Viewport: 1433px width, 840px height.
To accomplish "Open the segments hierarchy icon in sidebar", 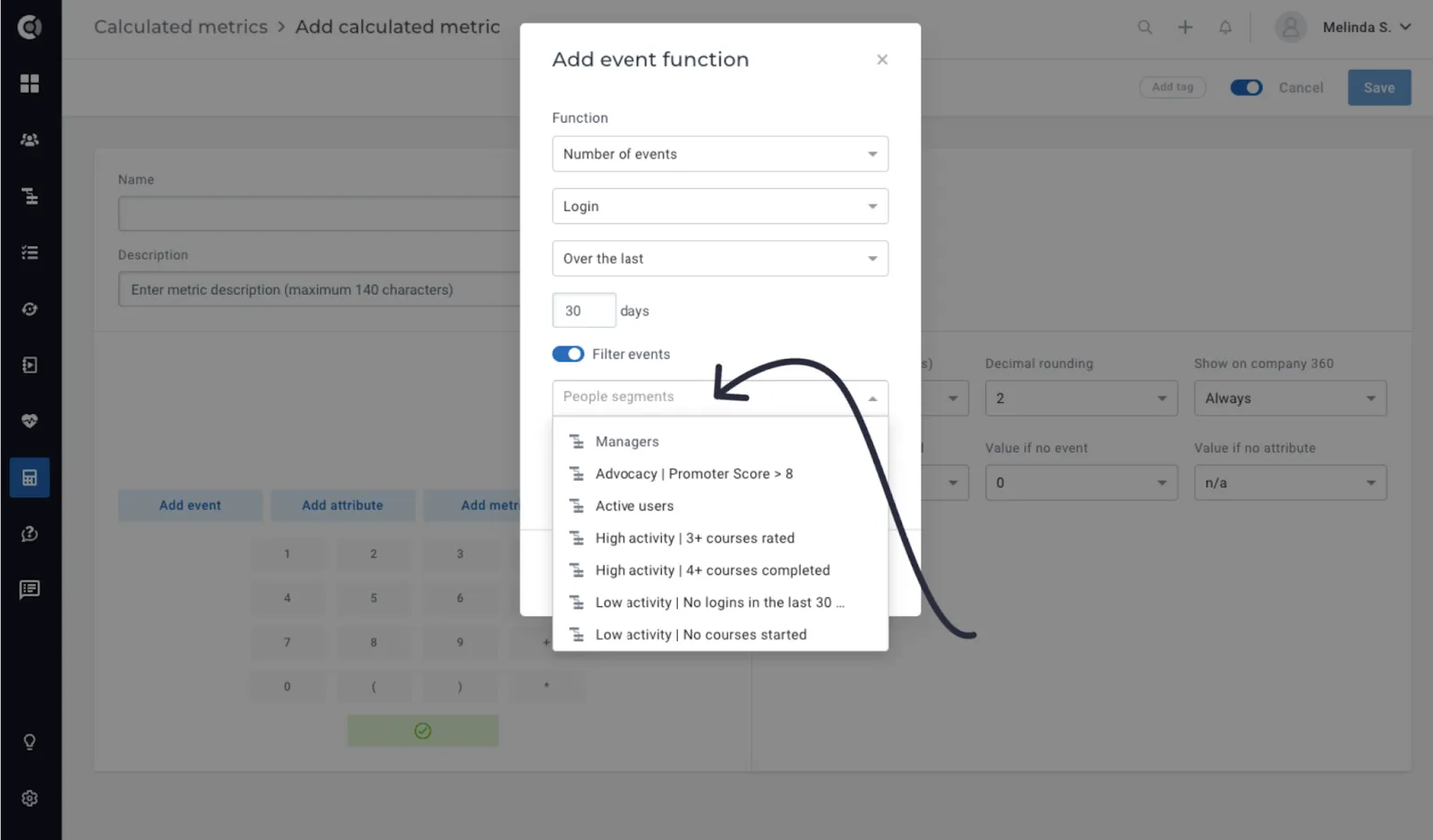I will click(30, 196).
